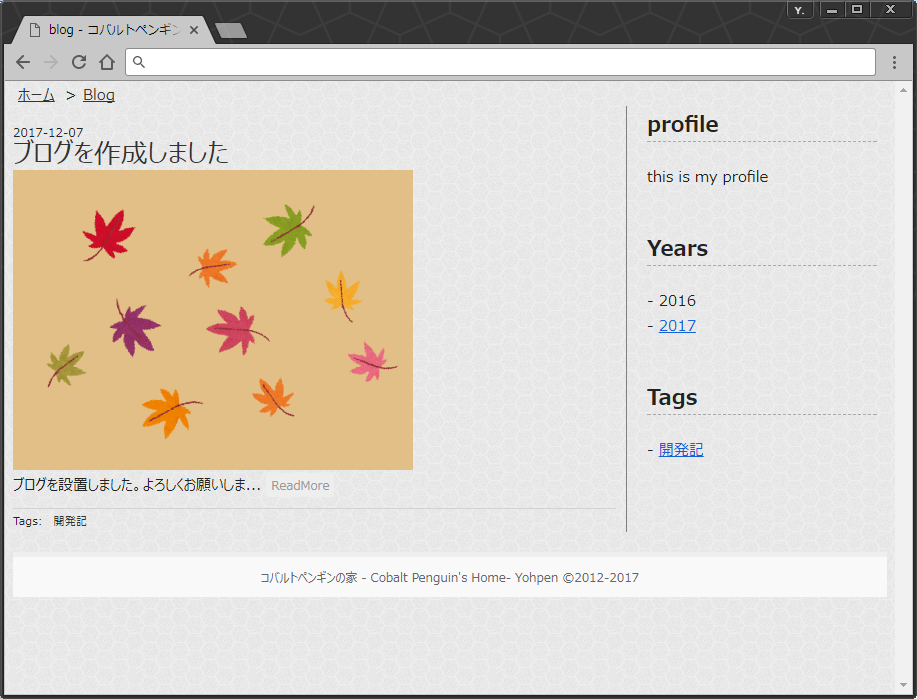
Task: Go back with the browser back arrow
Action: pyautogui.click(x=23, y=62)
